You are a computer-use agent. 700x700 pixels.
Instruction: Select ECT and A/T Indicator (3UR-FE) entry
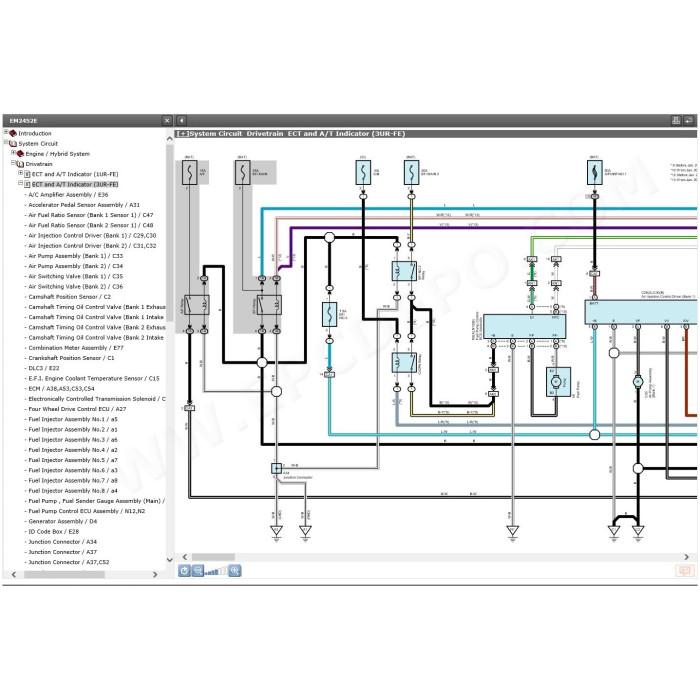[x=75, y=184]
